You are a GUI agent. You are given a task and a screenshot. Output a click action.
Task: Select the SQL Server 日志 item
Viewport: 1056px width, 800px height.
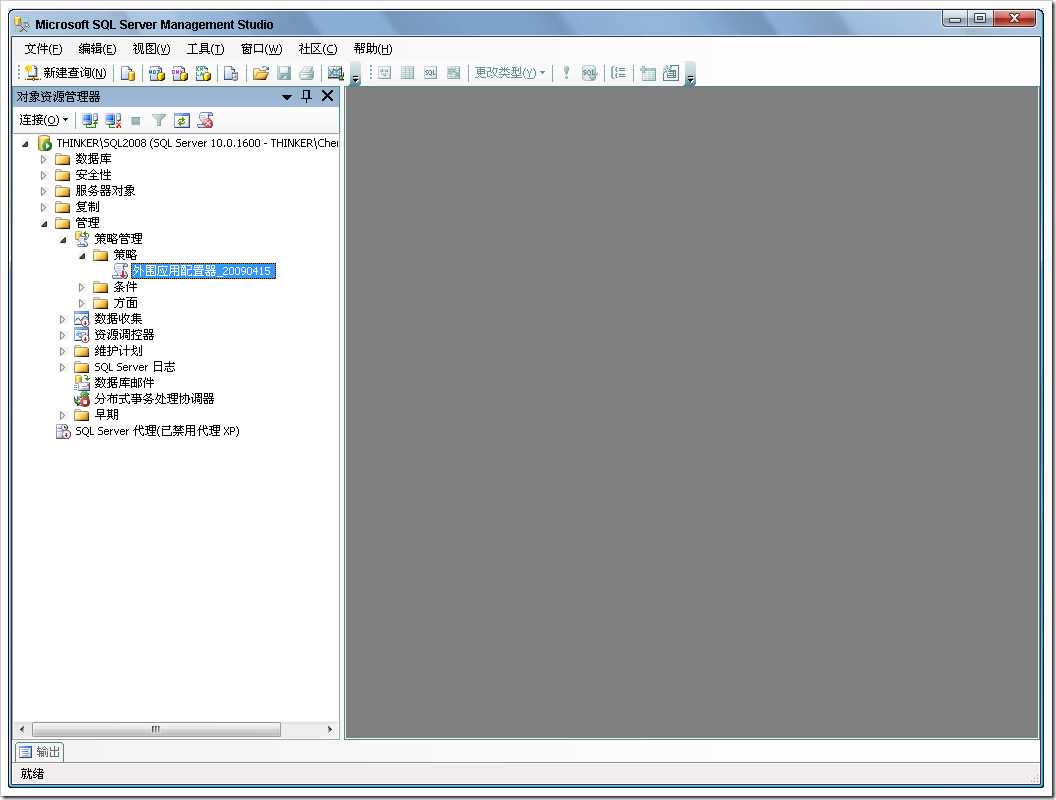[x=135, y=367]
